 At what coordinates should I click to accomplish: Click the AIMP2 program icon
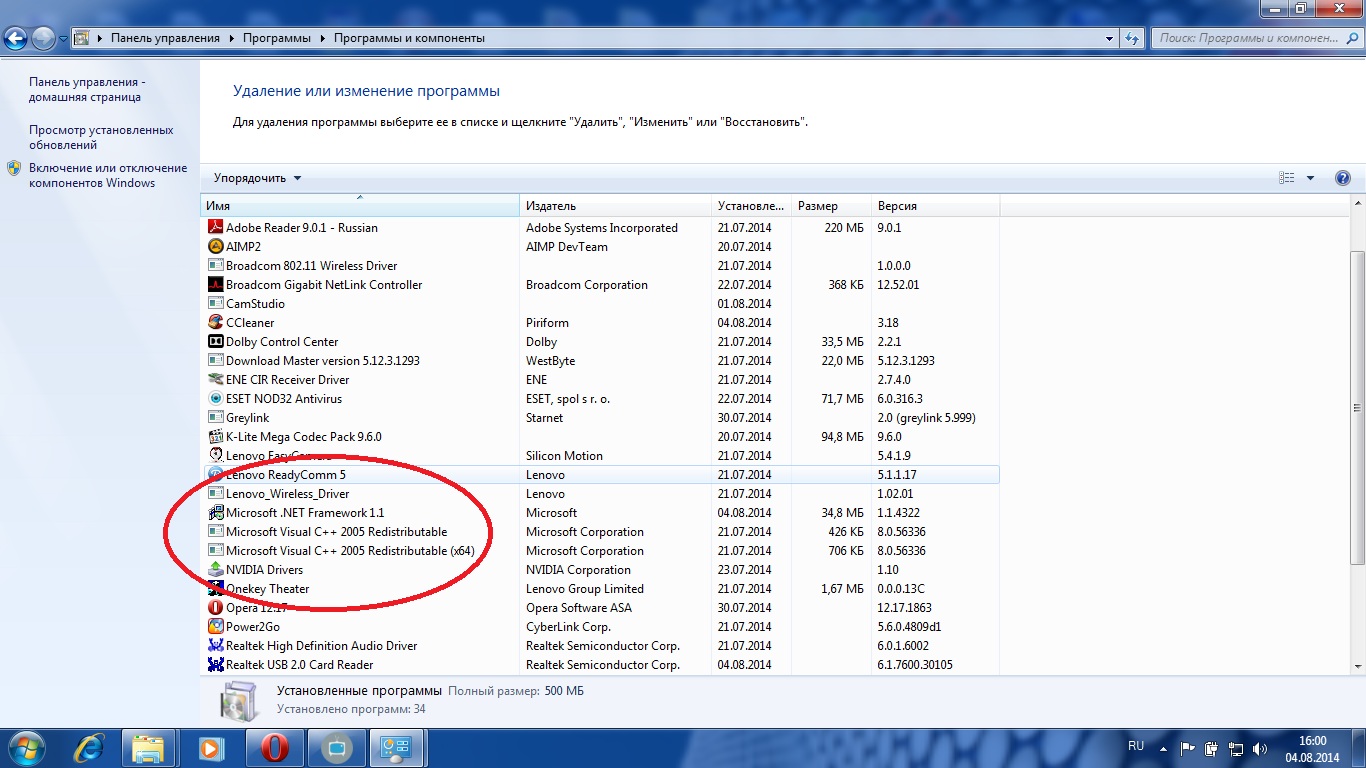(215, 247)
